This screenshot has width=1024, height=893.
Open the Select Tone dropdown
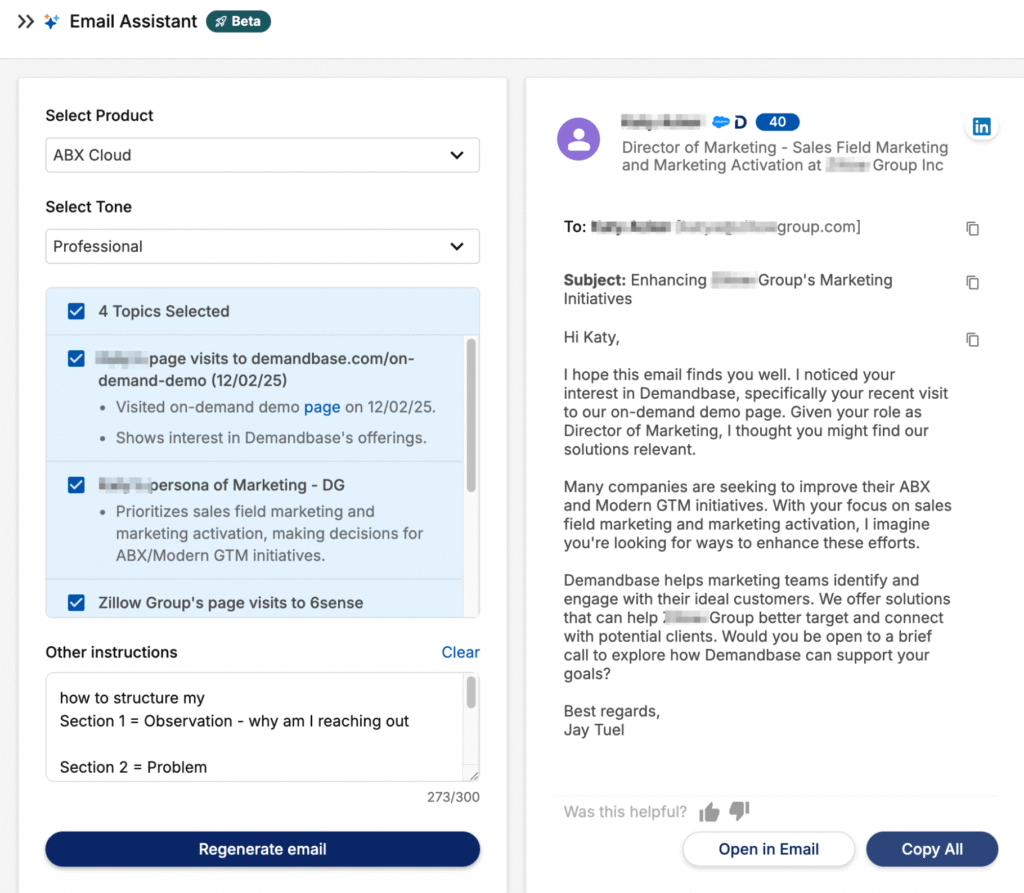tap(262, 246)
